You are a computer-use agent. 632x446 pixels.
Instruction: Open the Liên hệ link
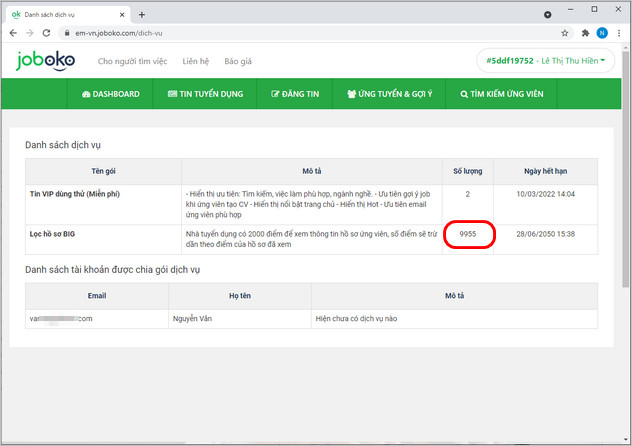pyautogui.click(x=196, y=61)
